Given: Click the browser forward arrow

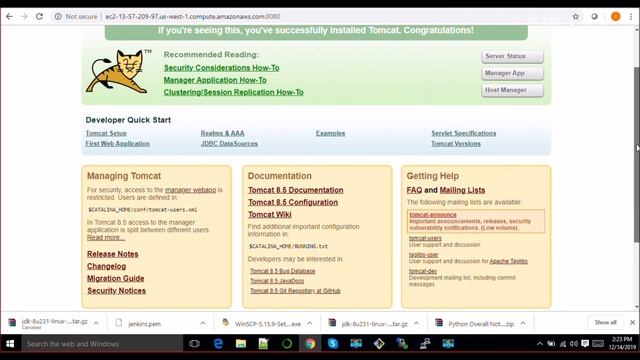Looking at the screenshot, I should [24, 16].
